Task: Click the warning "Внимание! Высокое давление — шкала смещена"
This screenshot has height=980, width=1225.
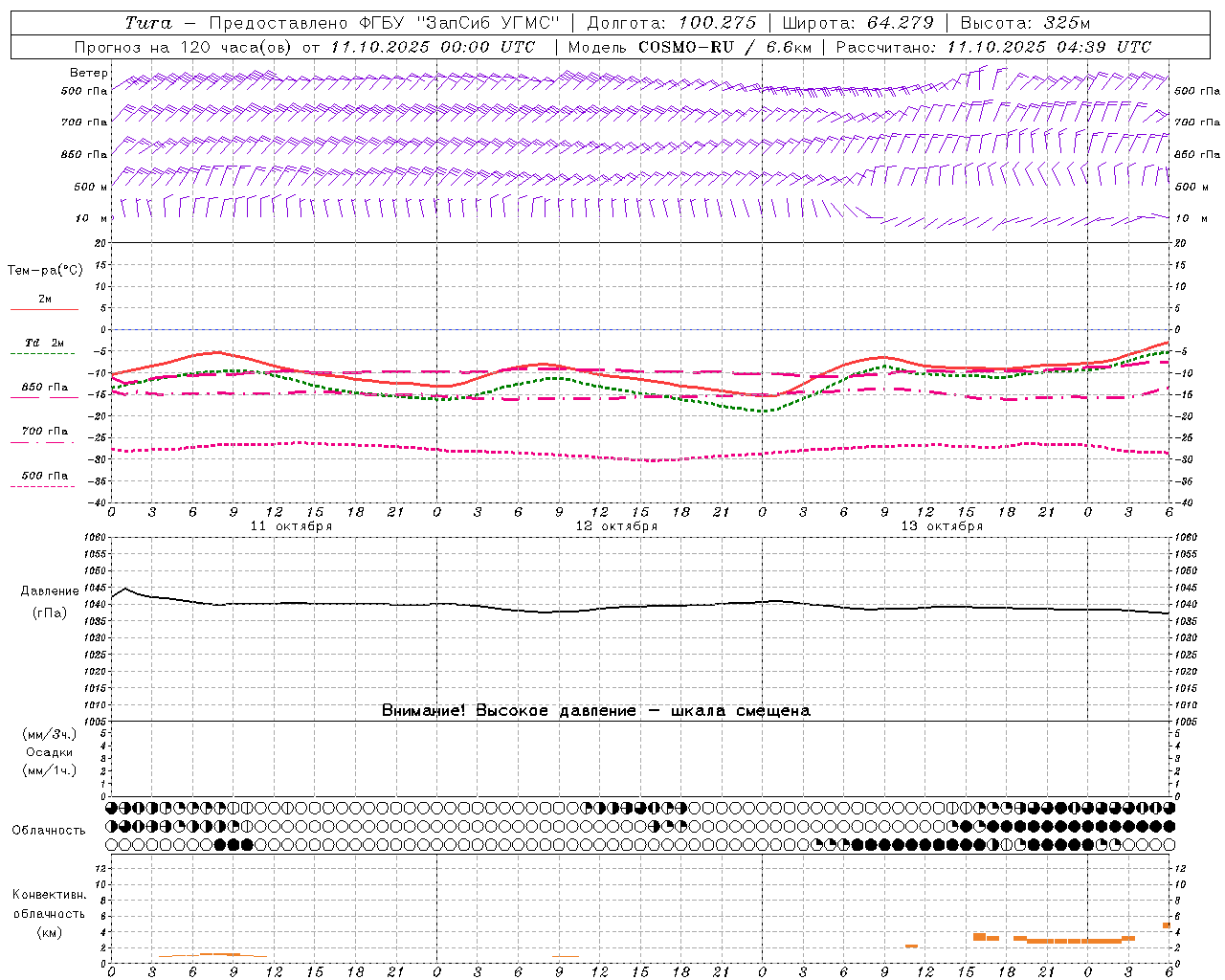Action: pos(596,711)
